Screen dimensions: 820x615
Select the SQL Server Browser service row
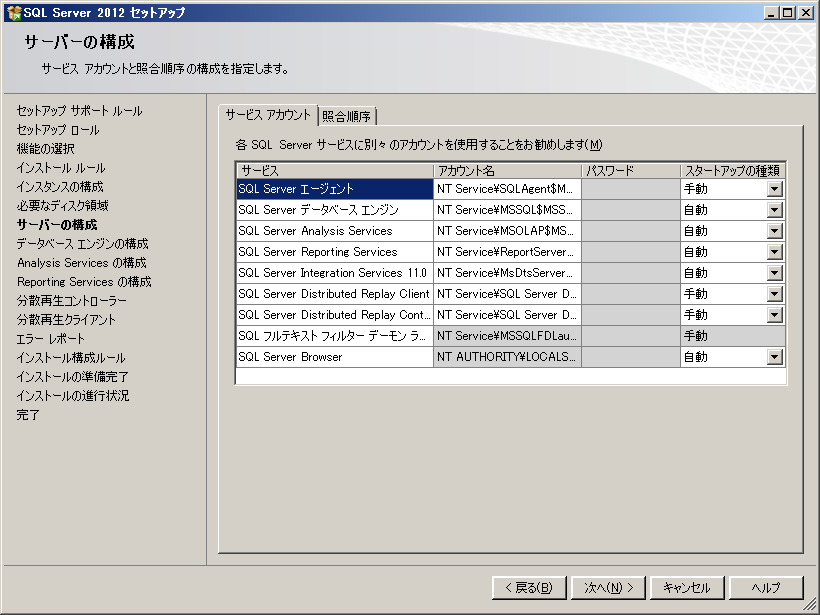(334, 357)
